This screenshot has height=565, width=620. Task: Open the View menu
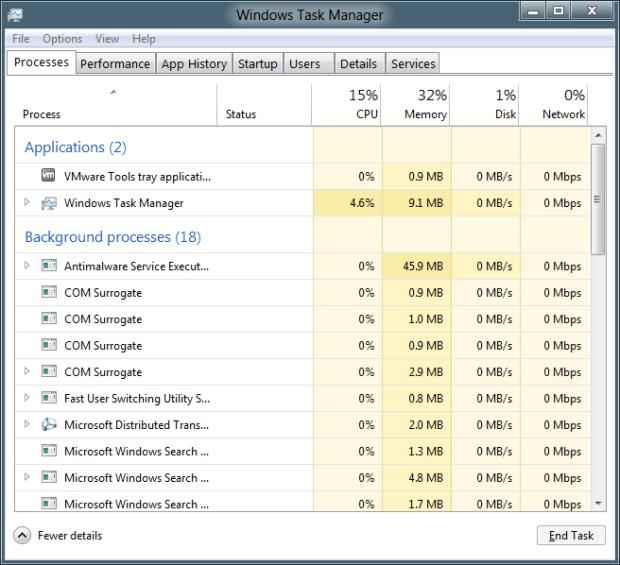pos(107,39)
